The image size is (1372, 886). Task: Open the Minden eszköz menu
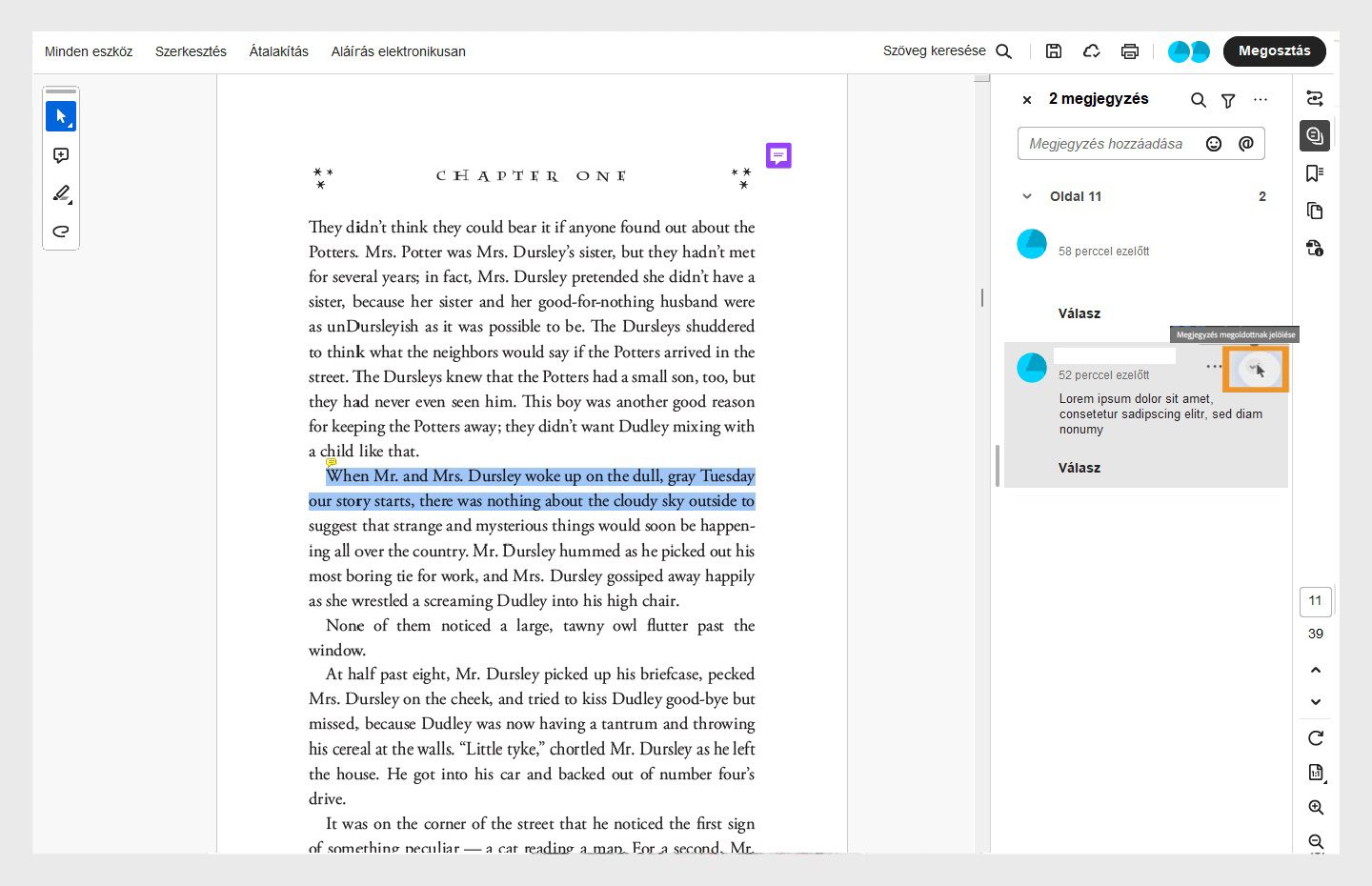click(x=89, y=51)
